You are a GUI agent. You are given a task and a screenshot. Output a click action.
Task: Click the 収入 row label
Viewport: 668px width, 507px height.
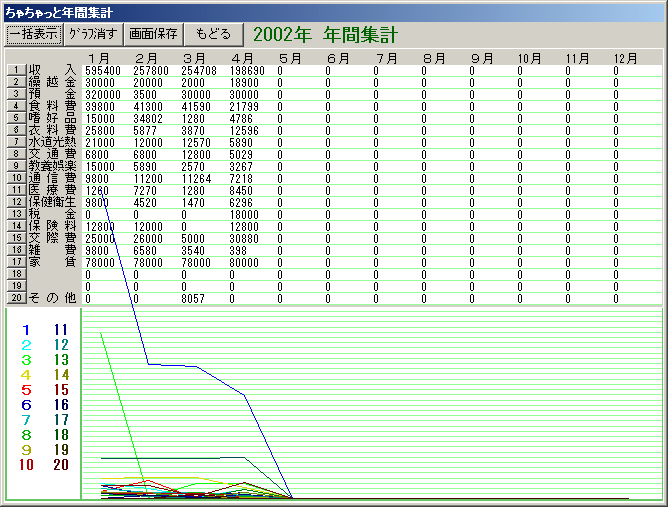52,70
